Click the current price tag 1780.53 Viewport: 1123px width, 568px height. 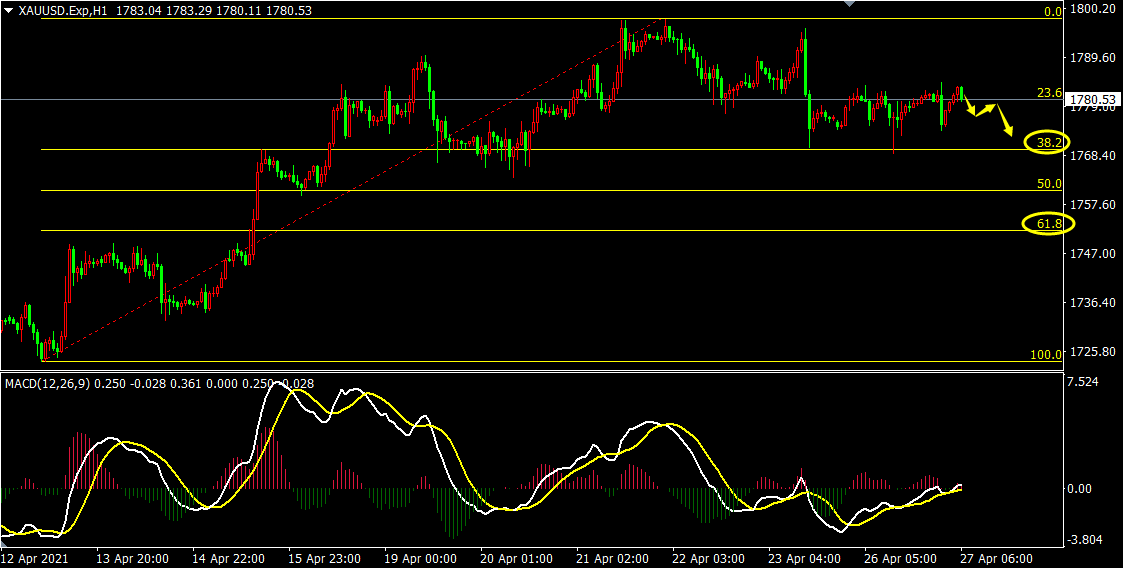(1090, 100)
